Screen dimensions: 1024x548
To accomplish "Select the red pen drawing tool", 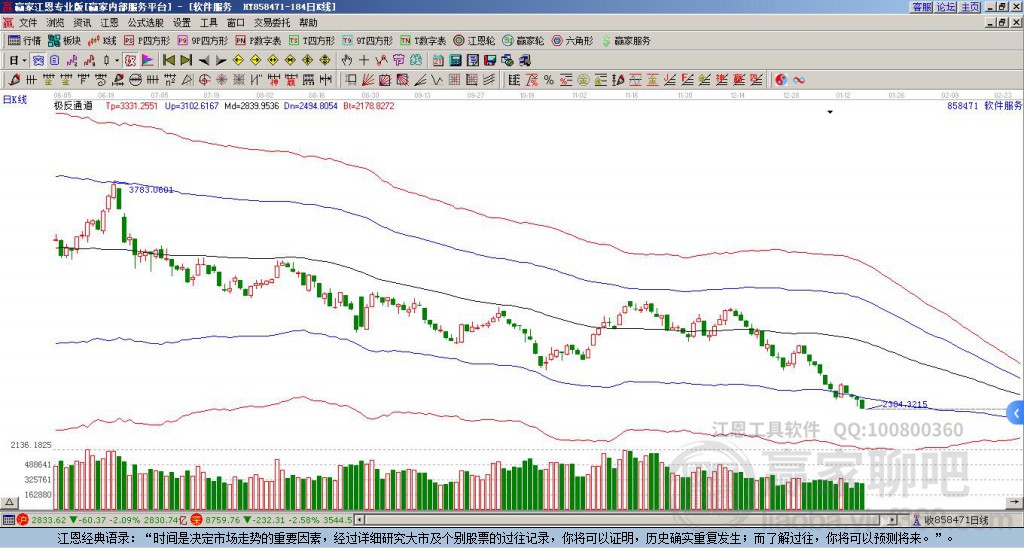I will [13, 80].
